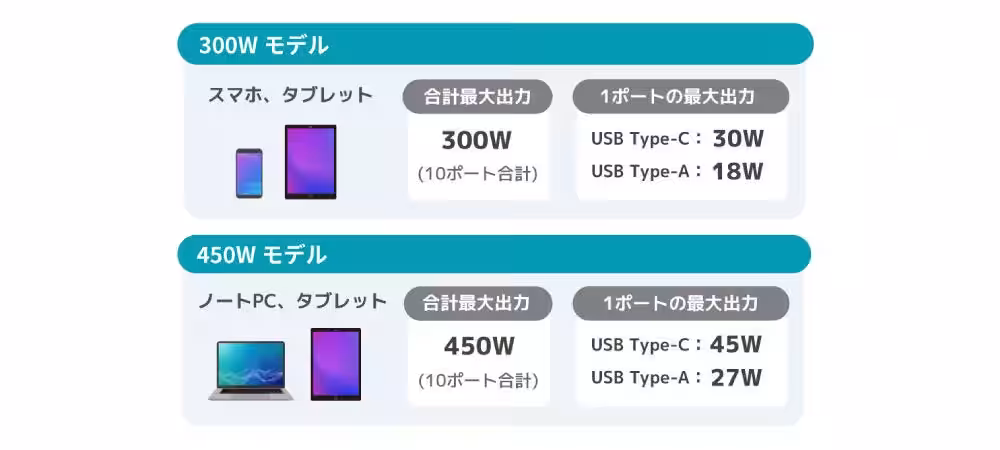Click 1ポートの最大出力 label in 300W section
The height and width of the screenshot is (450, 1000).
[x=680, y=97]
